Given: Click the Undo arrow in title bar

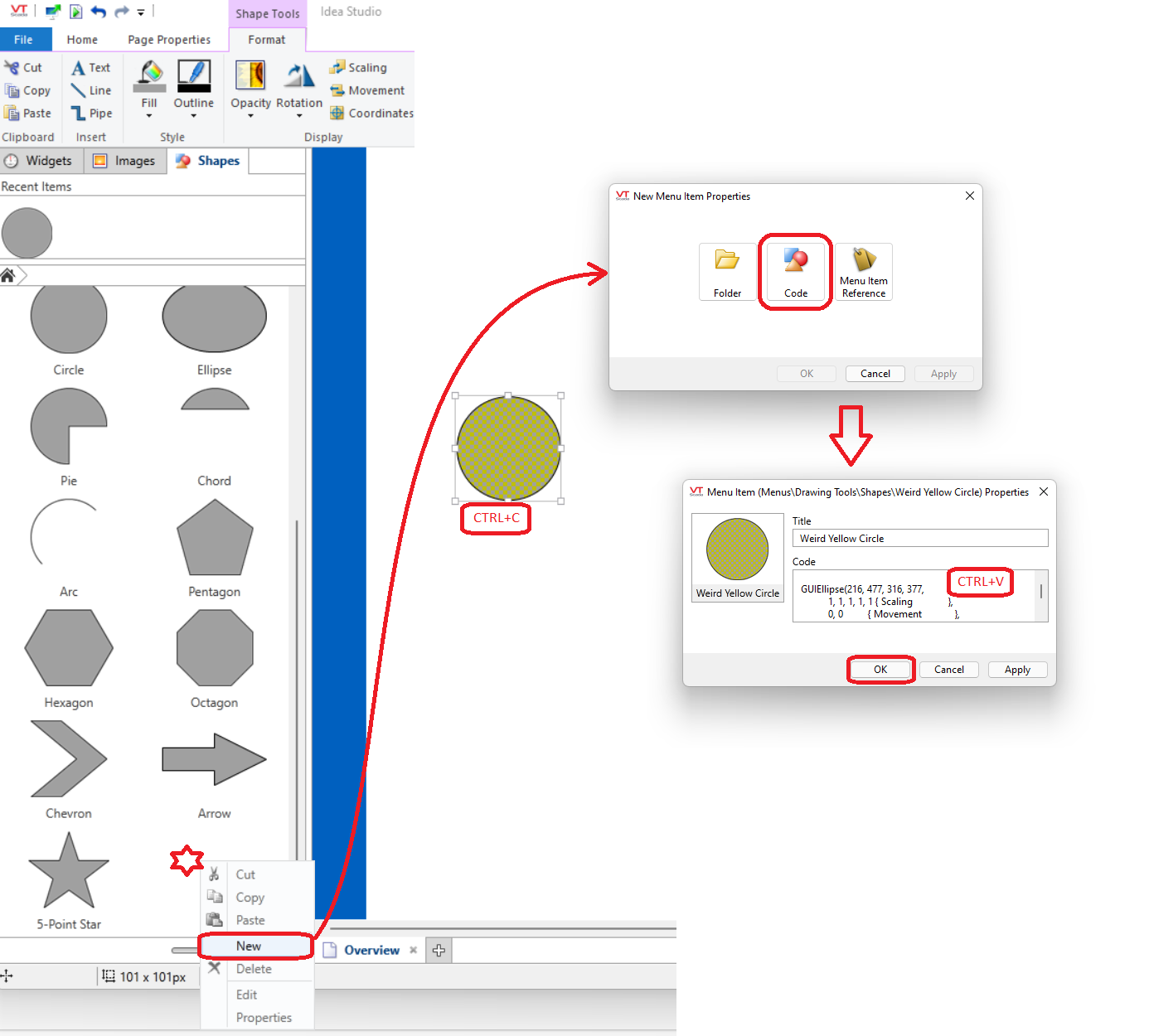Looking at the screenshot, I should [99, 12].
